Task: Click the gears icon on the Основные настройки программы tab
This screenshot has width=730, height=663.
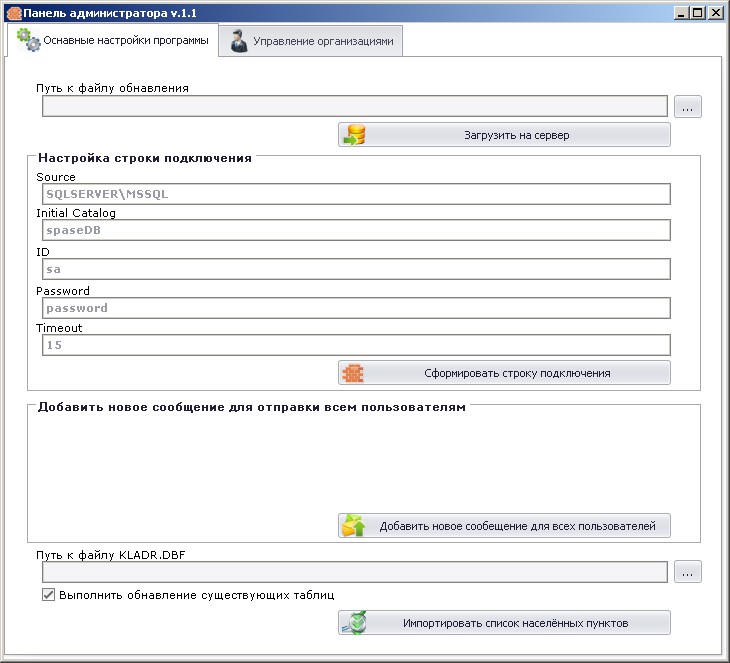Action: 29,40
